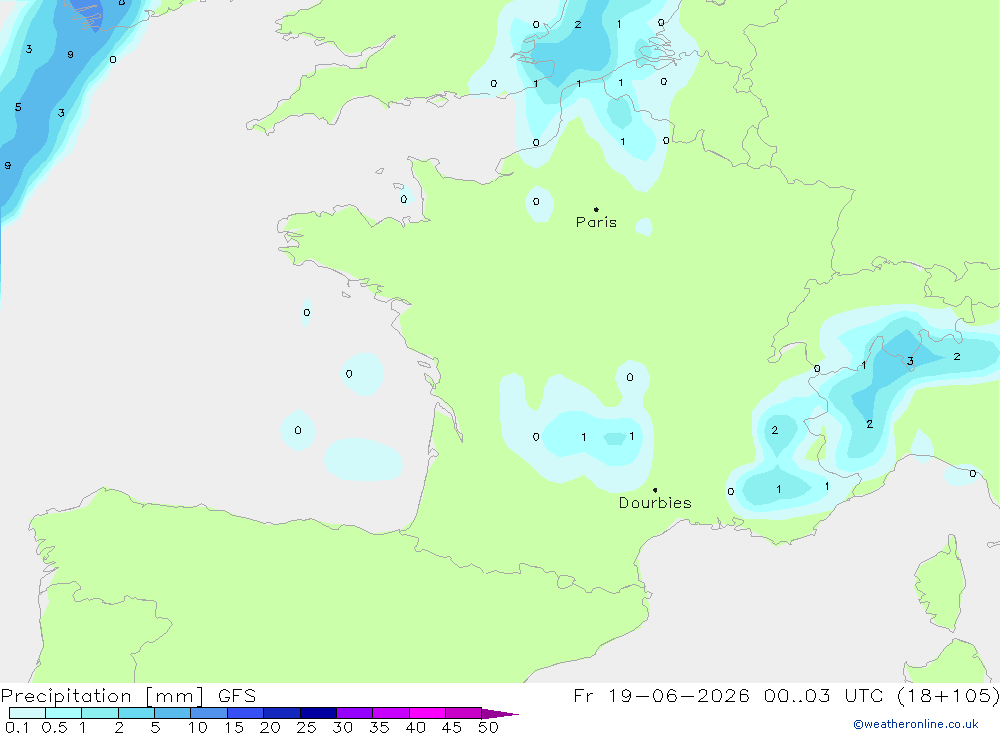Screen dimensions: 1000x733
Task: Pick the 30–35 mm purple legend swatch
Action: pyautogui.click(x=355, y=713)
